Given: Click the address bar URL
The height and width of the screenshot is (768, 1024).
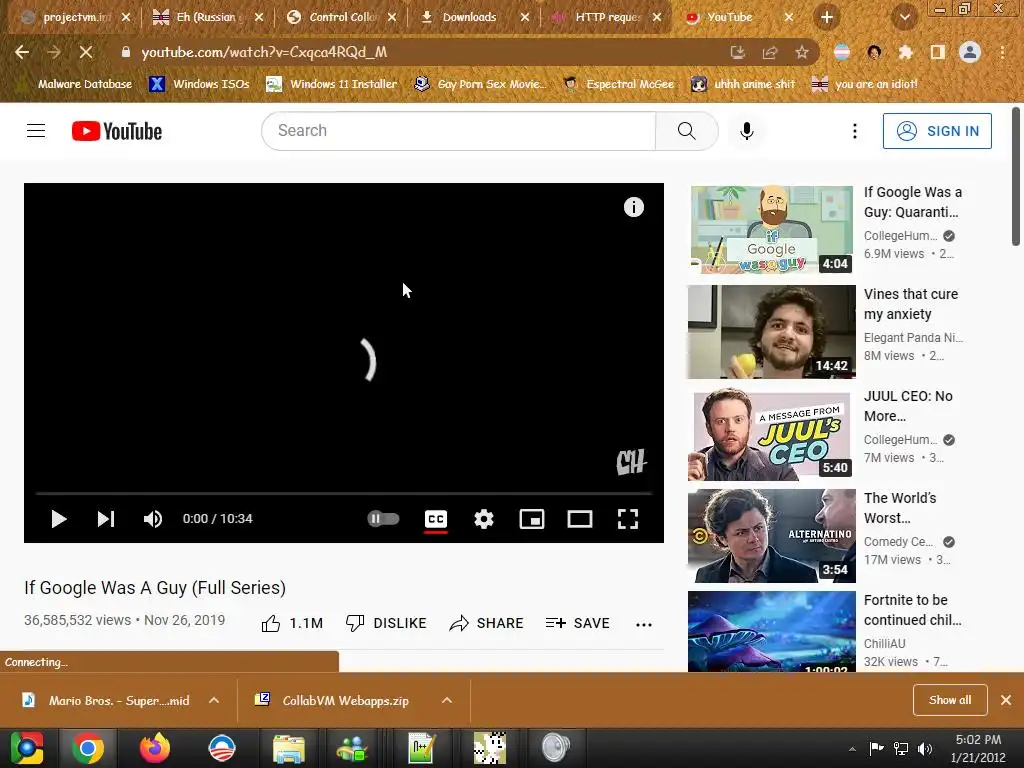Looking at the screenshot, I should pos(264,52).
